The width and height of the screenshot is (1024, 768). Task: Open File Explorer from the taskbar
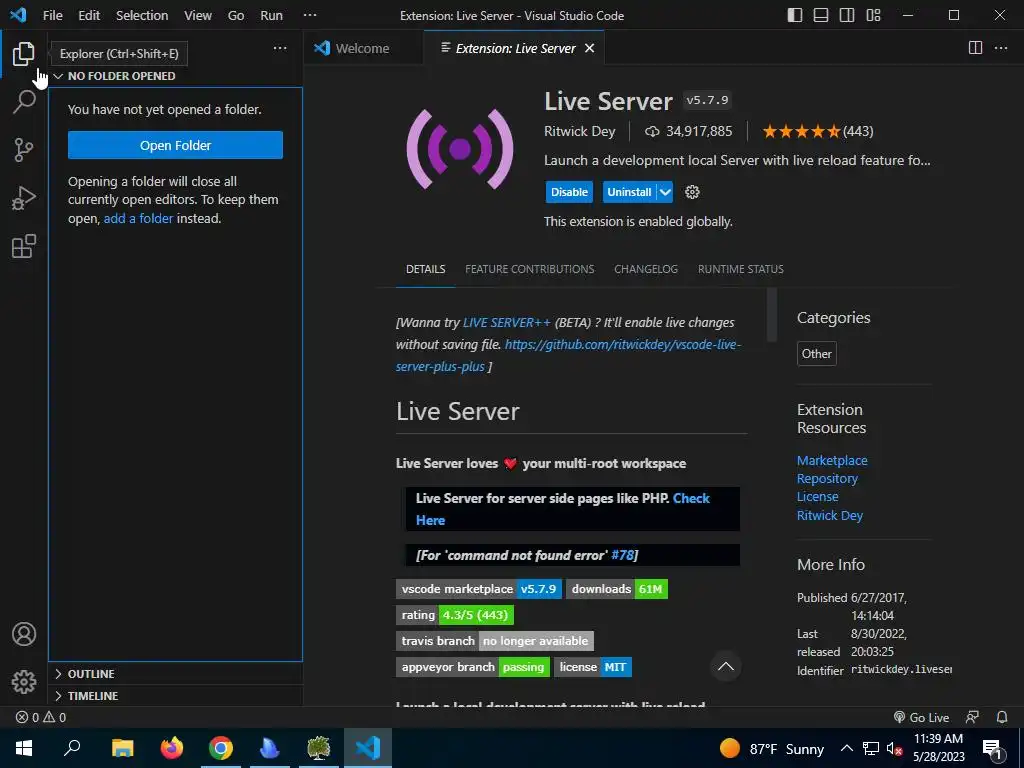click(123, 748)
